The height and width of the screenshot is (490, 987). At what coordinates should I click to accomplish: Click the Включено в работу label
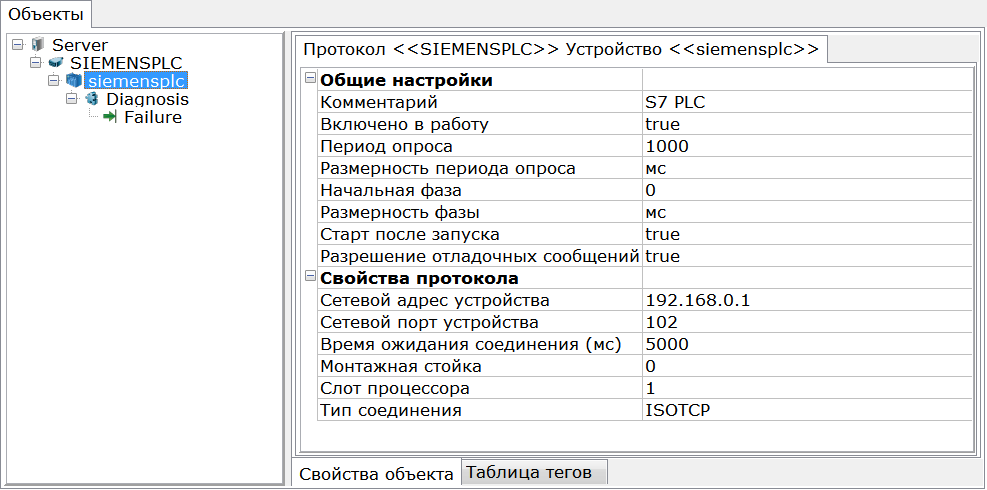click(x=404, y=124)
